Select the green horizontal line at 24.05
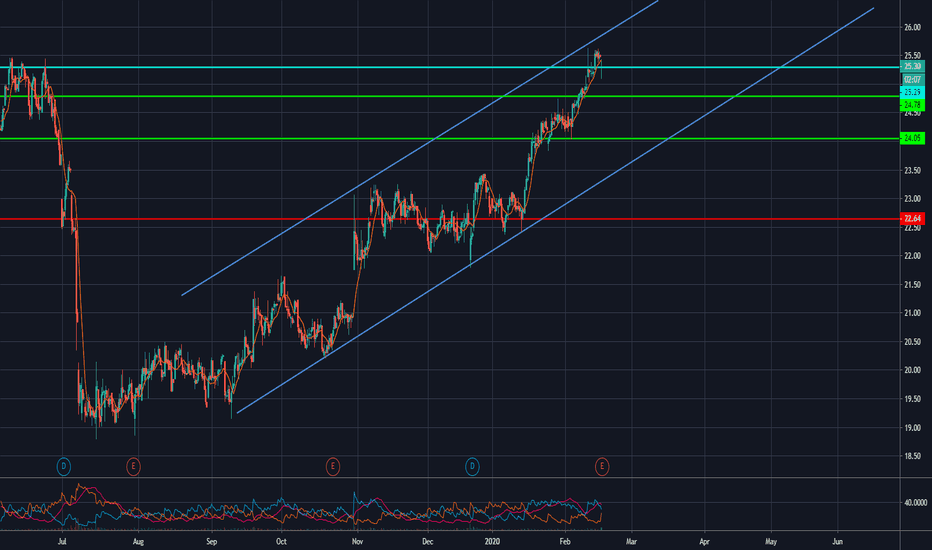Image resolution: width=932 pixels, height=550 pixels. tap(450, 139)
